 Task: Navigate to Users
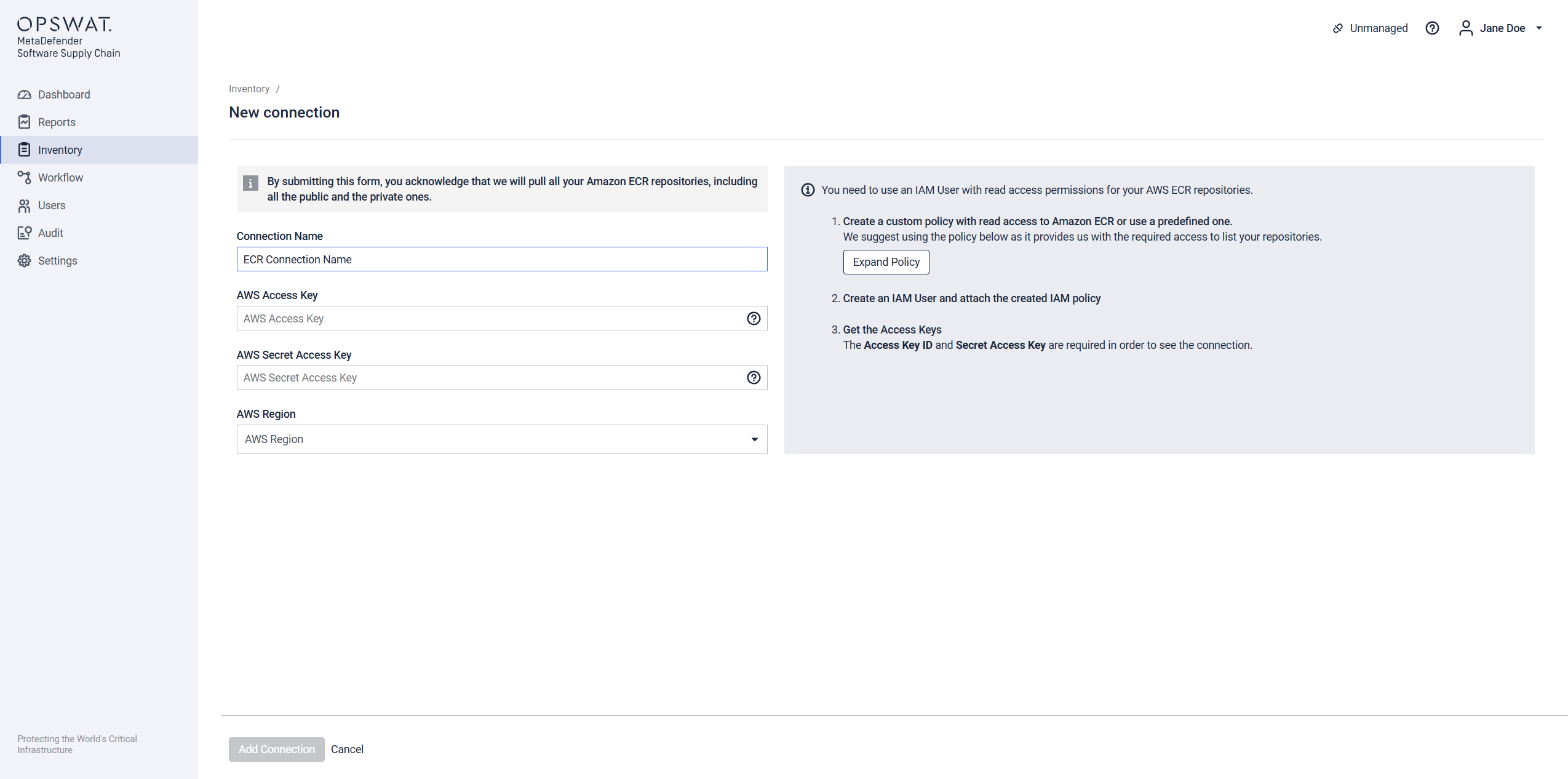(99, 206)
